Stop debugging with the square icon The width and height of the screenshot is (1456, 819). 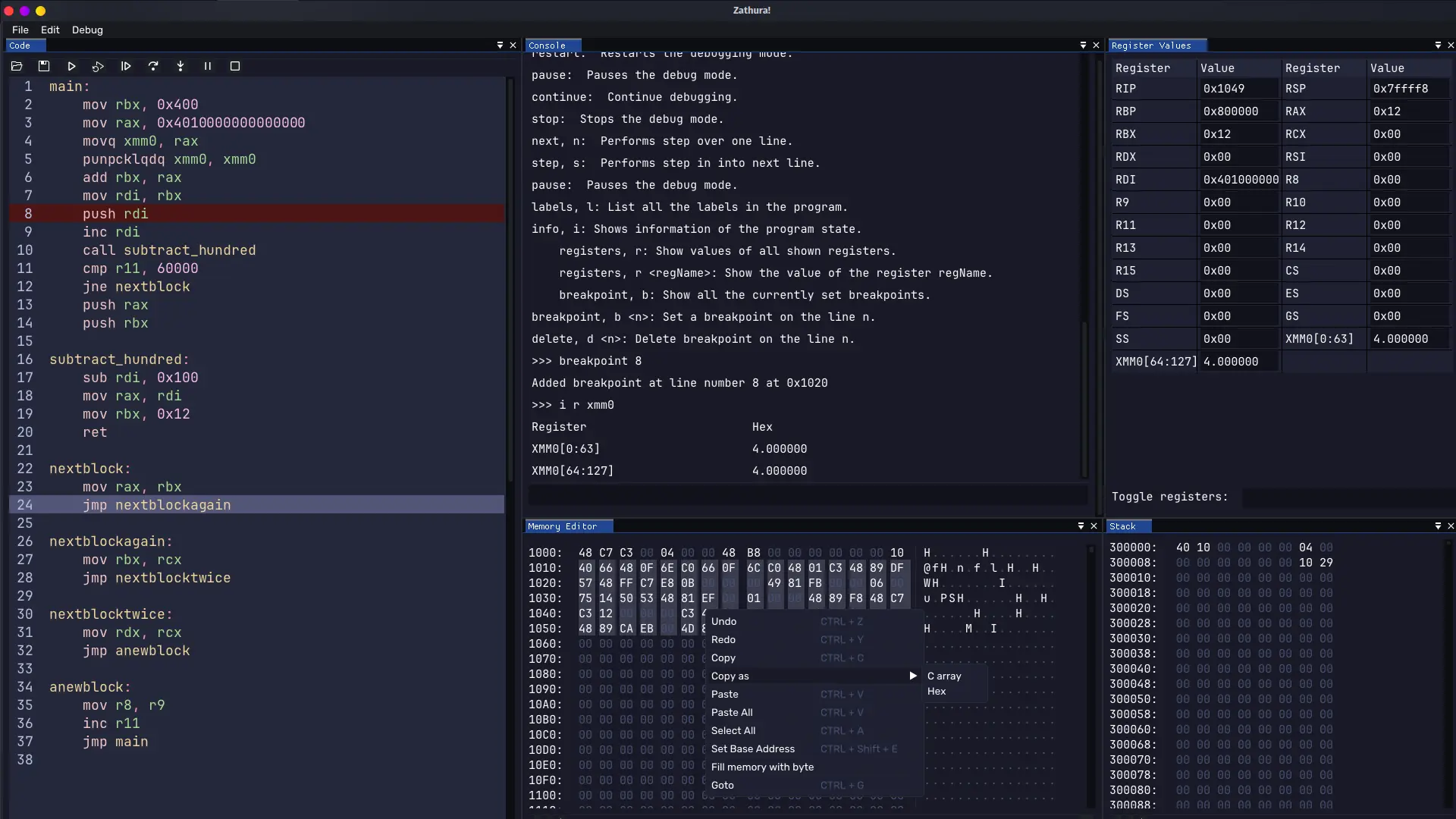coord(235,67)
